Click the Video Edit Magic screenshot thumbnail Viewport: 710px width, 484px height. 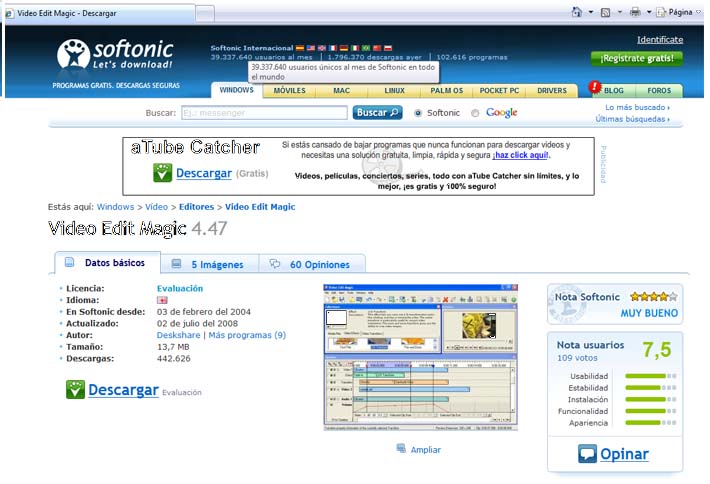click(x=421, y=357)
